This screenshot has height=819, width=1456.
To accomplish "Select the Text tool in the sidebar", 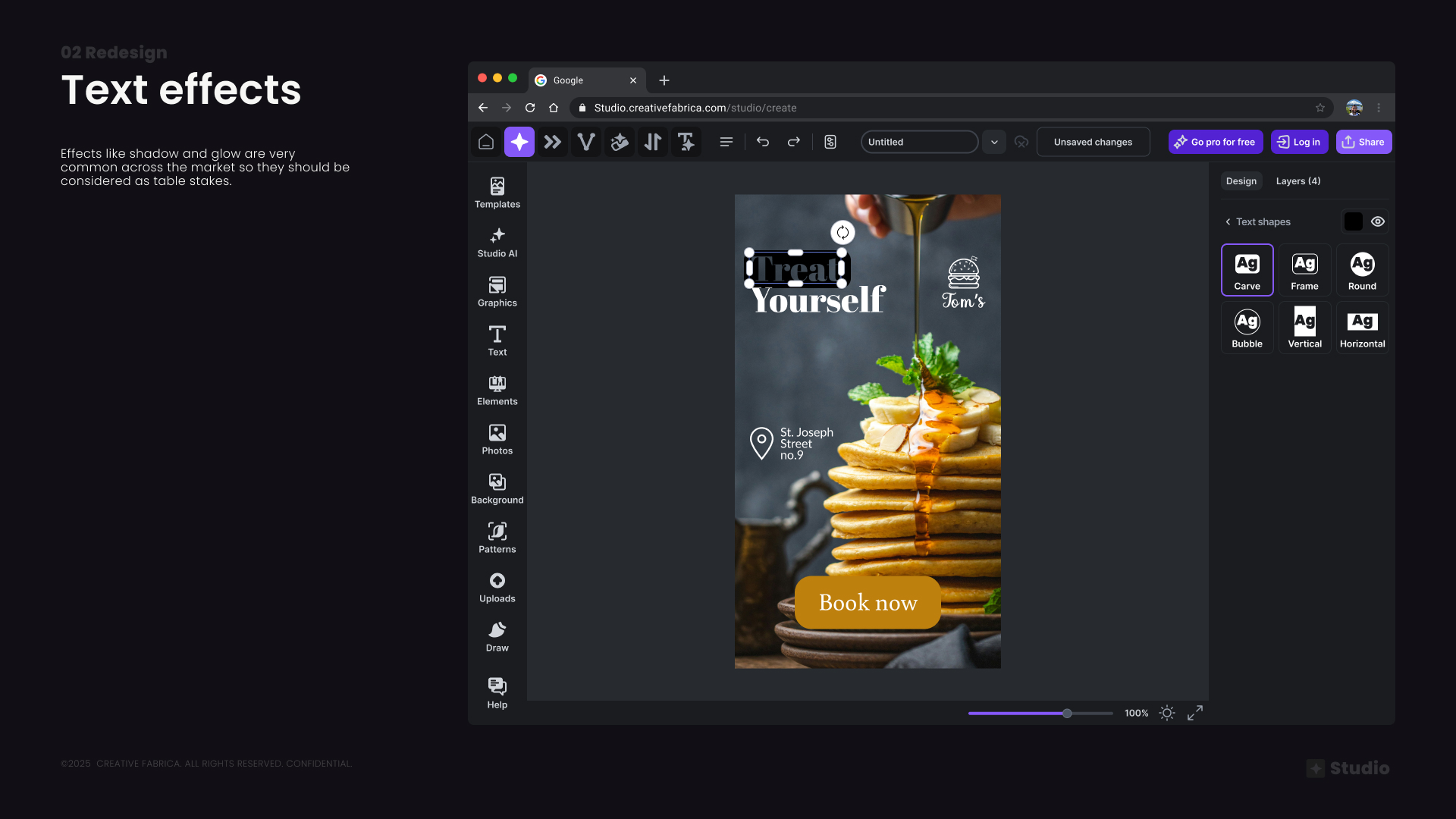I will 497,340.
